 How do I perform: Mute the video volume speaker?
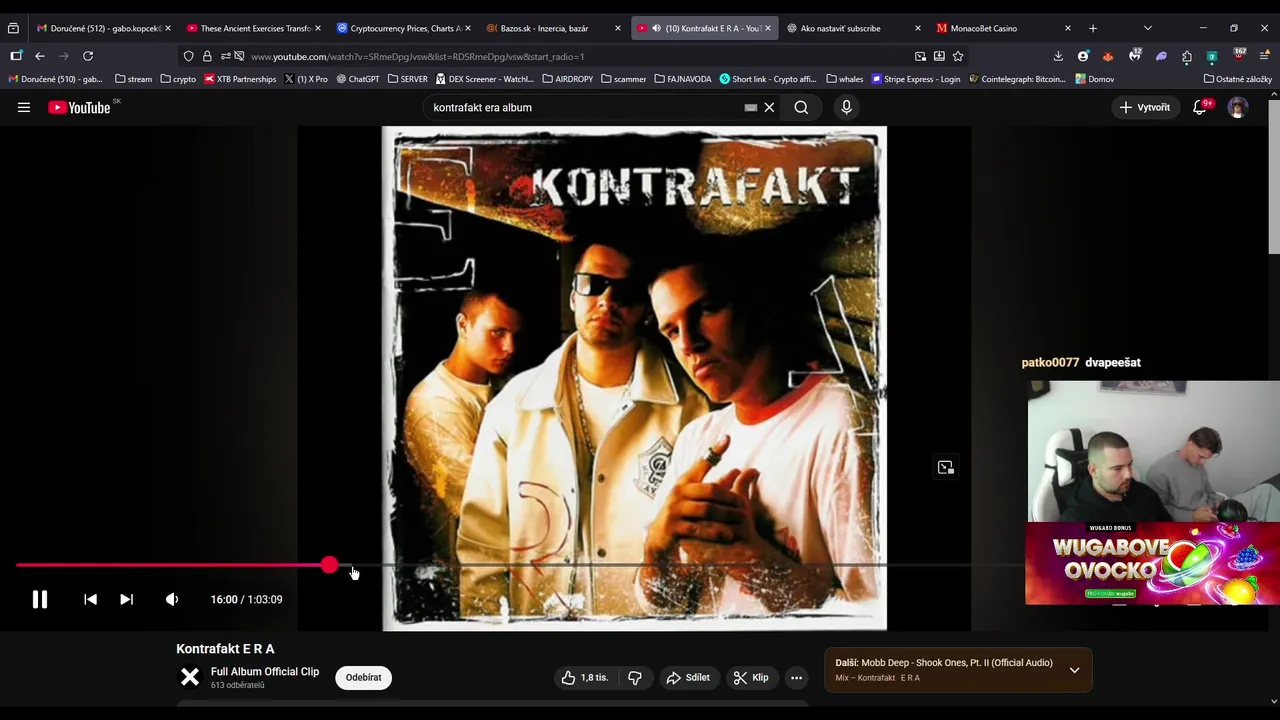(172, 599)
